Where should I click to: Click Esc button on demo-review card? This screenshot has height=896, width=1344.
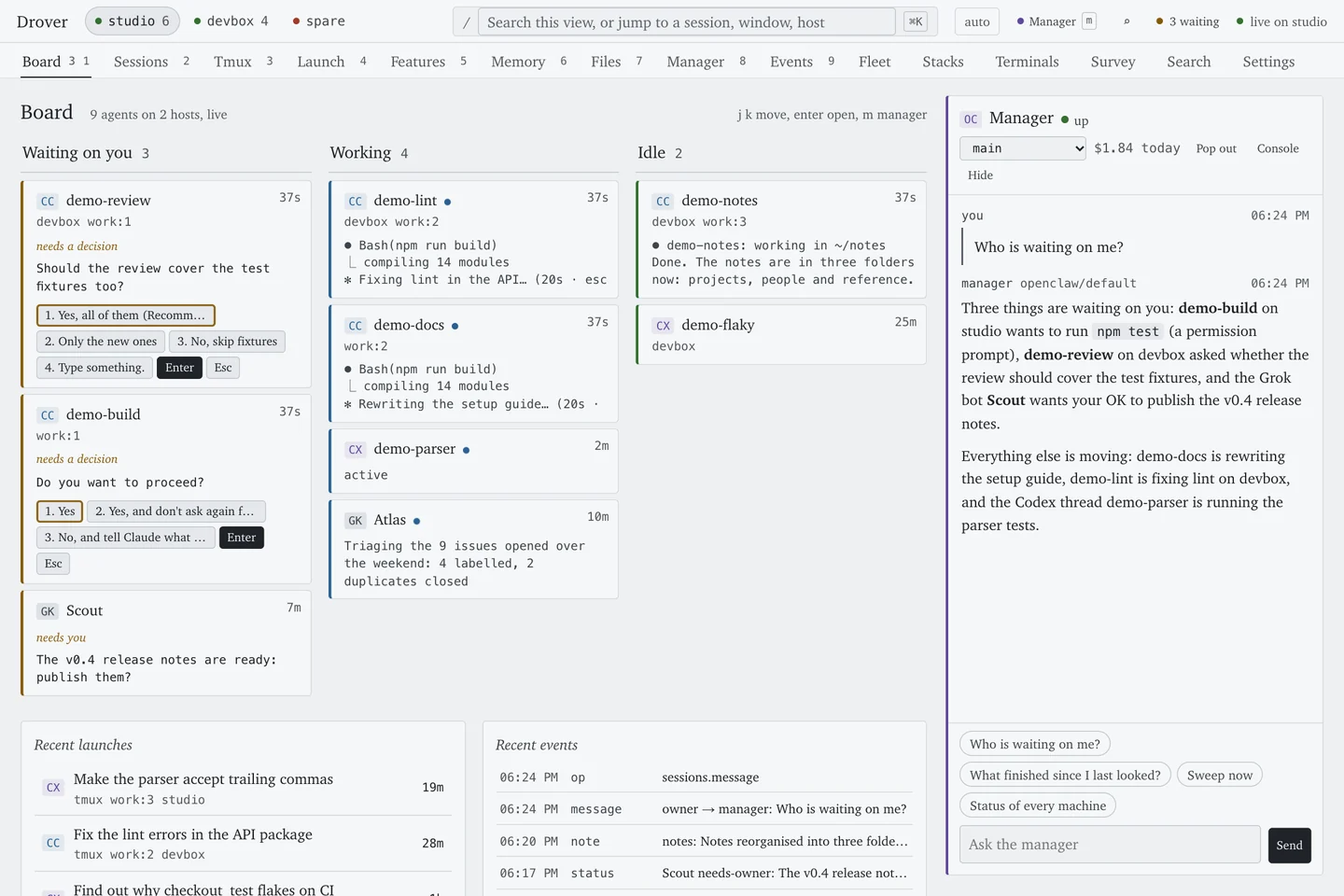223,368
